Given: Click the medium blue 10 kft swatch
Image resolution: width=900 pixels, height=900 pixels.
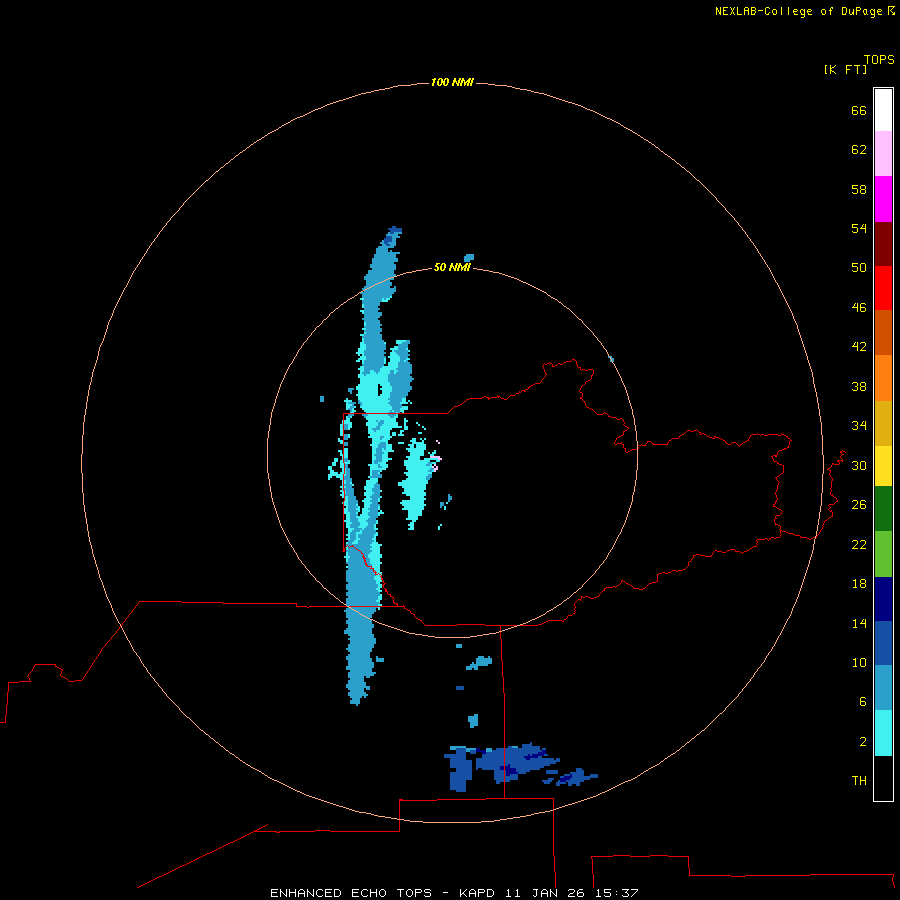Looking at the screenshot, I should pos(883,643).
